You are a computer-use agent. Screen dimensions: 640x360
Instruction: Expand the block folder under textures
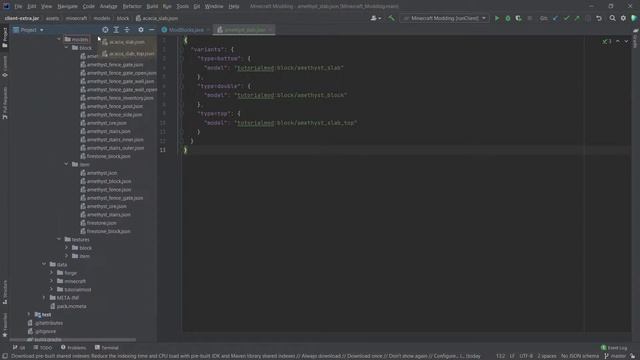coord(66,248)
